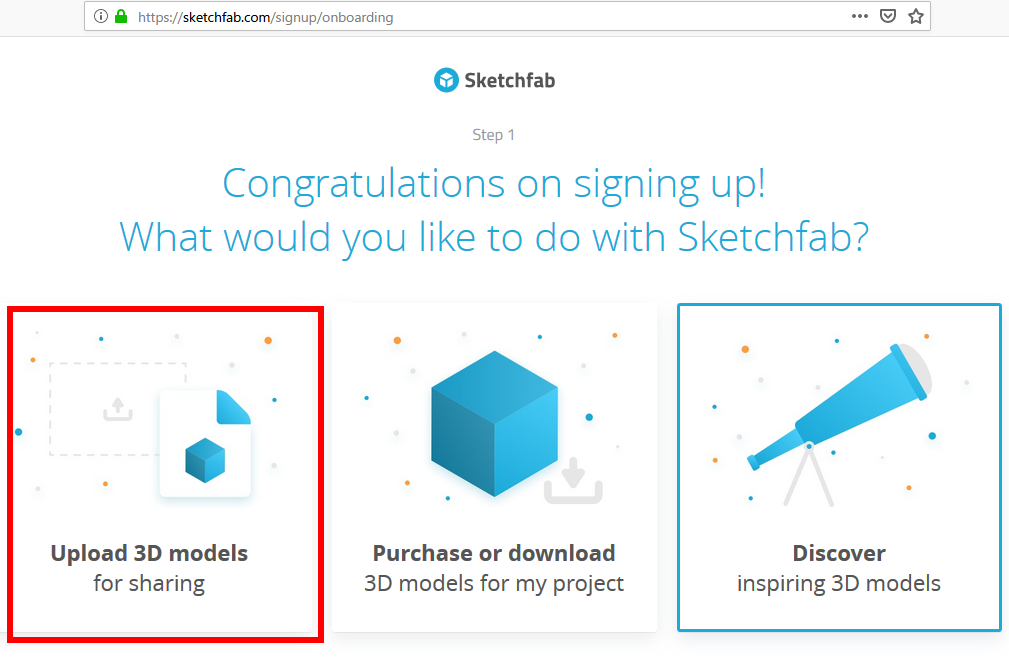Click the download tray icon beside the cube
The width and height of the screenshot is (1009, 664).
573,481
